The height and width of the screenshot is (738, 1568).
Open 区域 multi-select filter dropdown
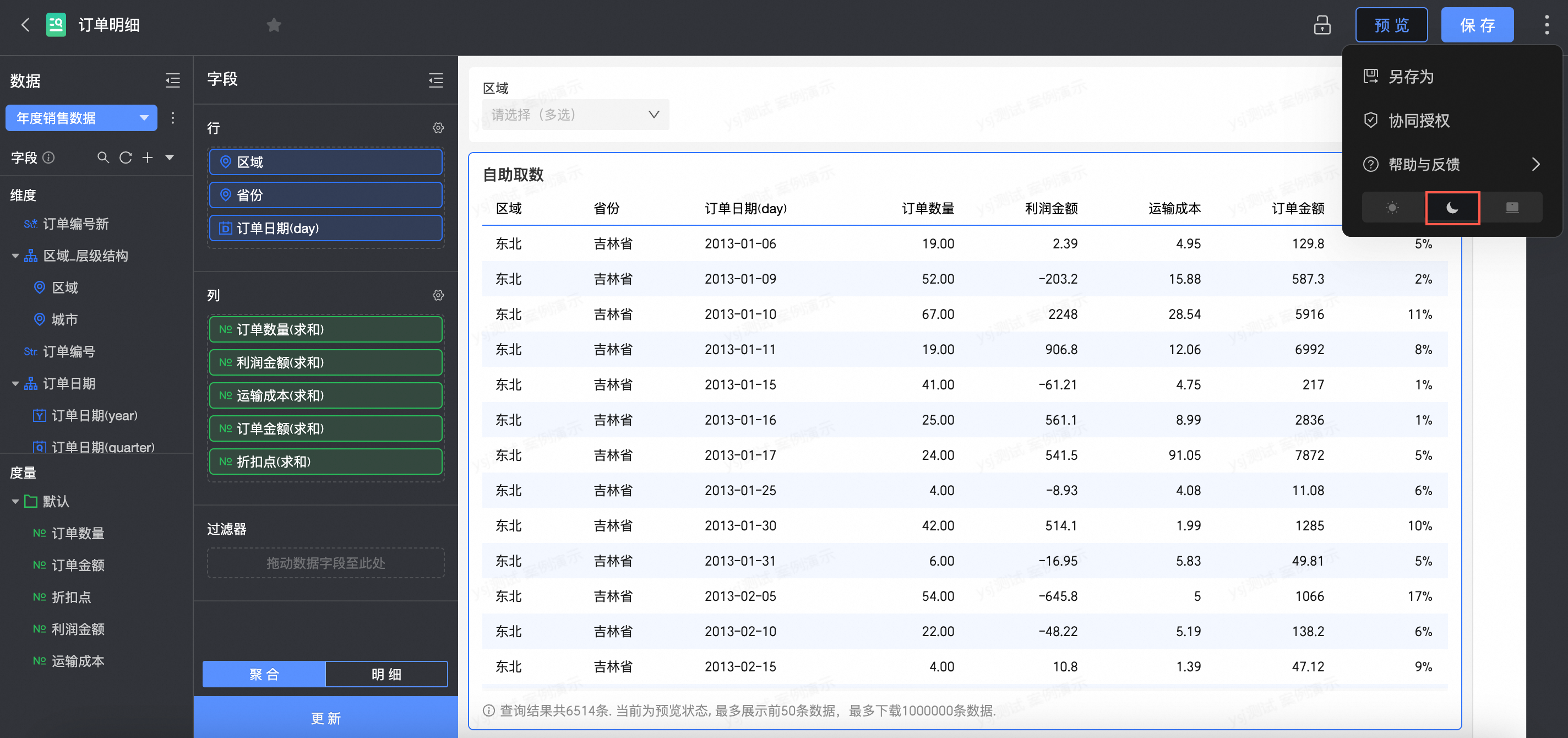575,115
